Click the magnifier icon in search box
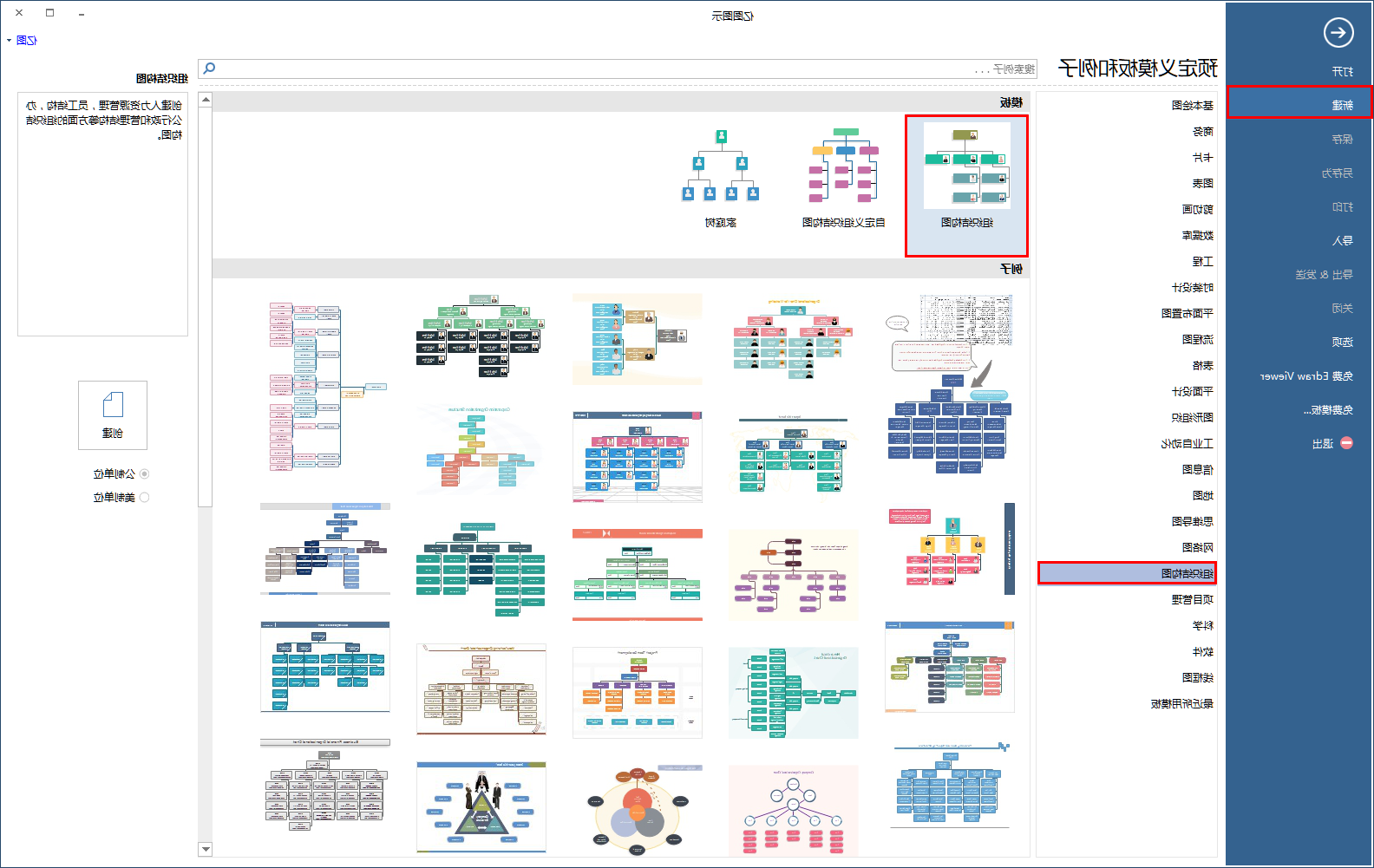The image size is (1374, 868). [209, 69]
